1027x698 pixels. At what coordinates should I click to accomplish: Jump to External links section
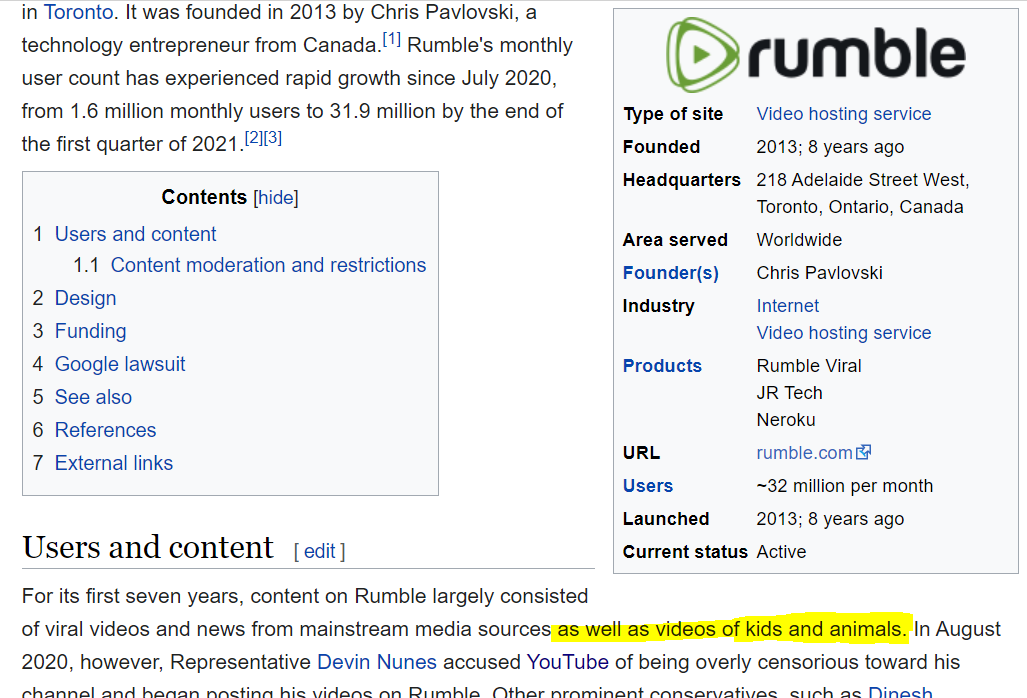point(114,463)
